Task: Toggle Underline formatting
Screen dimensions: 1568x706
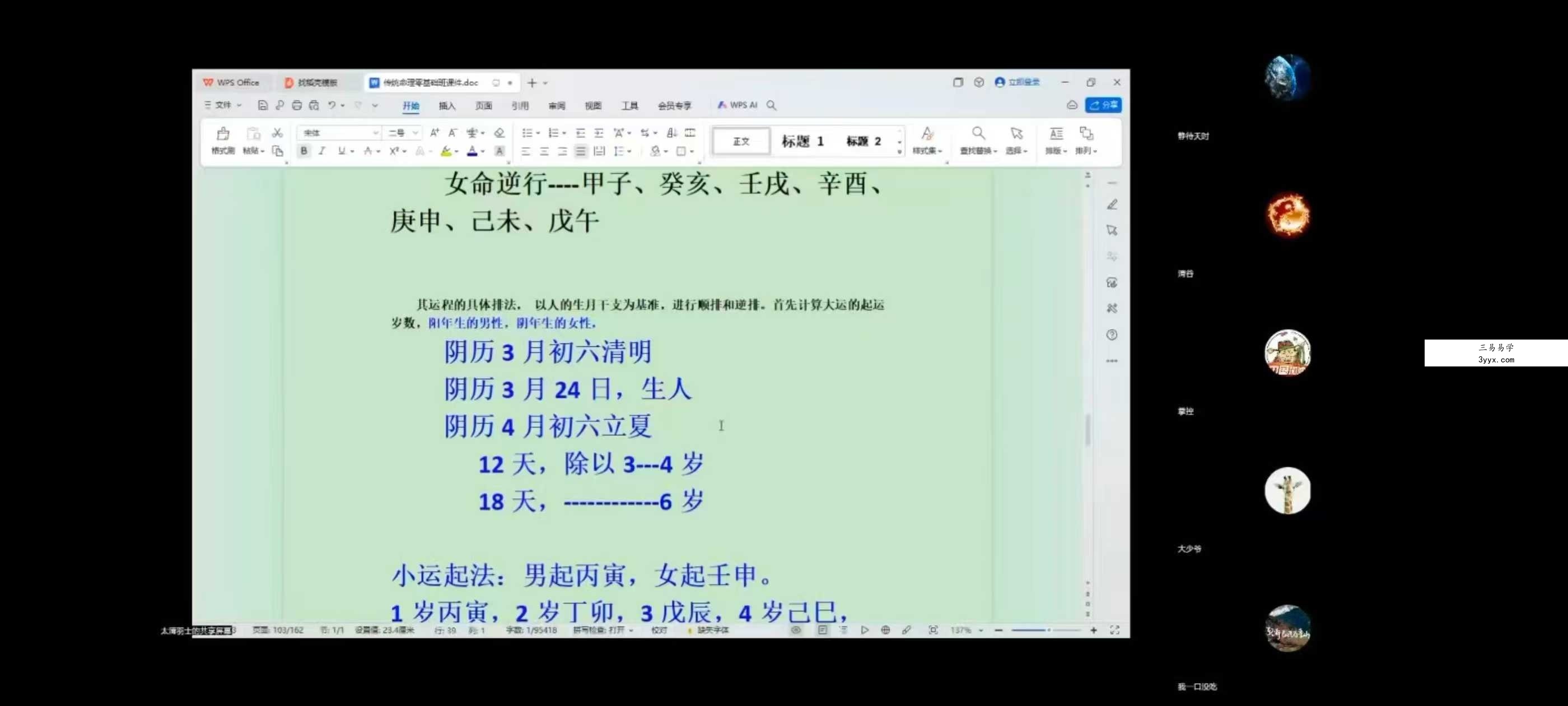Action: point(342,151)
